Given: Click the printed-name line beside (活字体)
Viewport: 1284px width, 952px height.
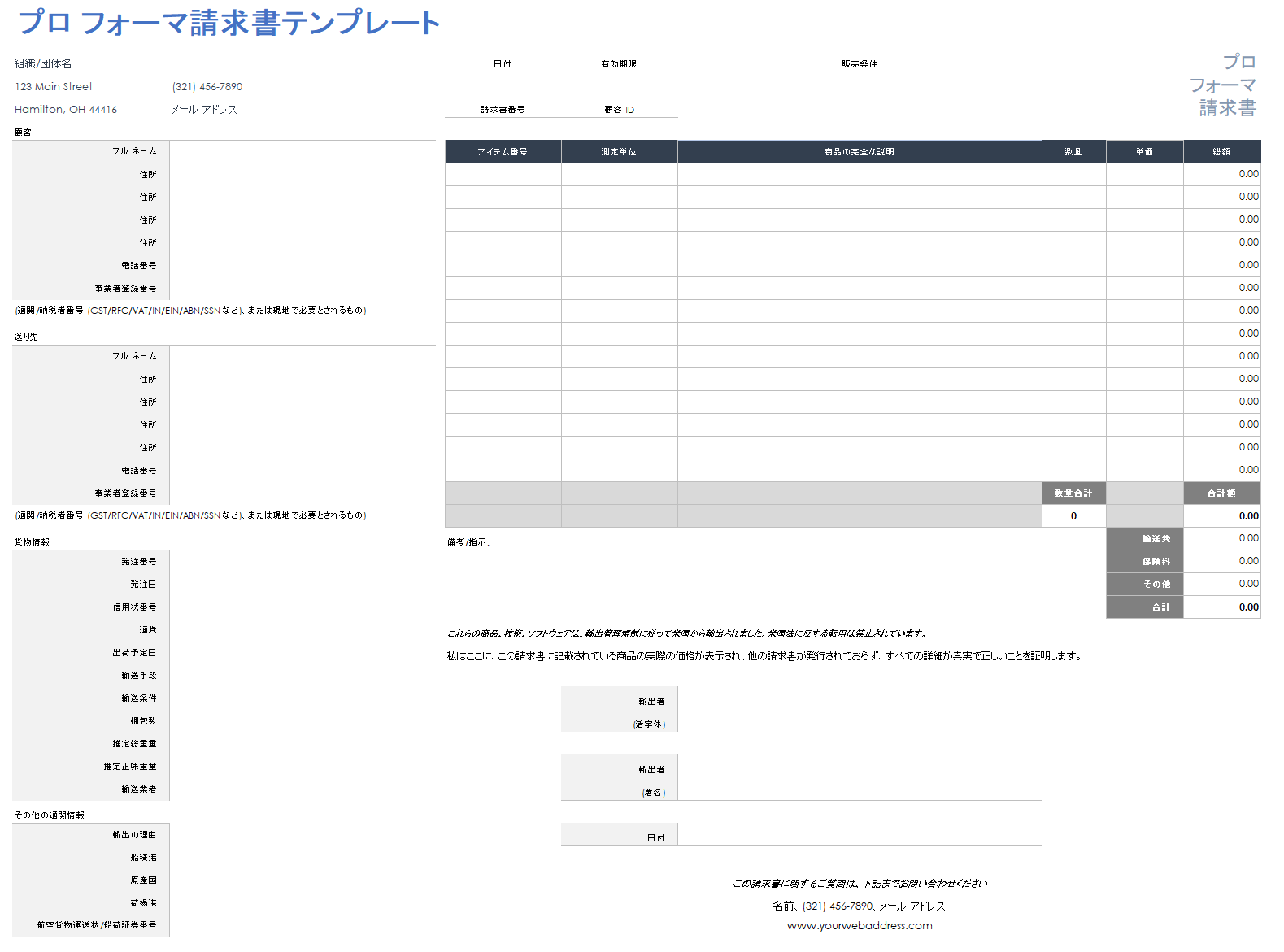Looking at the screenshot, I should pyautogui.click(x=860, y=709).
